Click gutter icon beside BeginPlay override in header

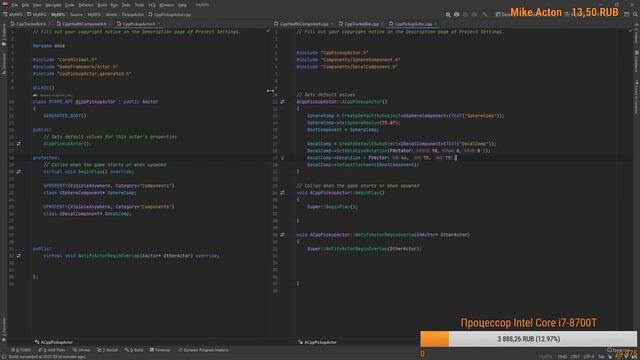point(19,172)
